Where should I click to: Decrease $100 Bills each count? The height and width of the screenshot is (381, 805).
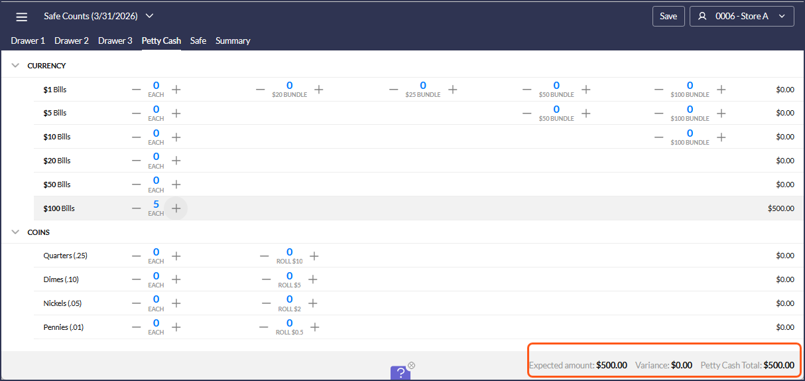pyautogui.click(x=136, y=208)
